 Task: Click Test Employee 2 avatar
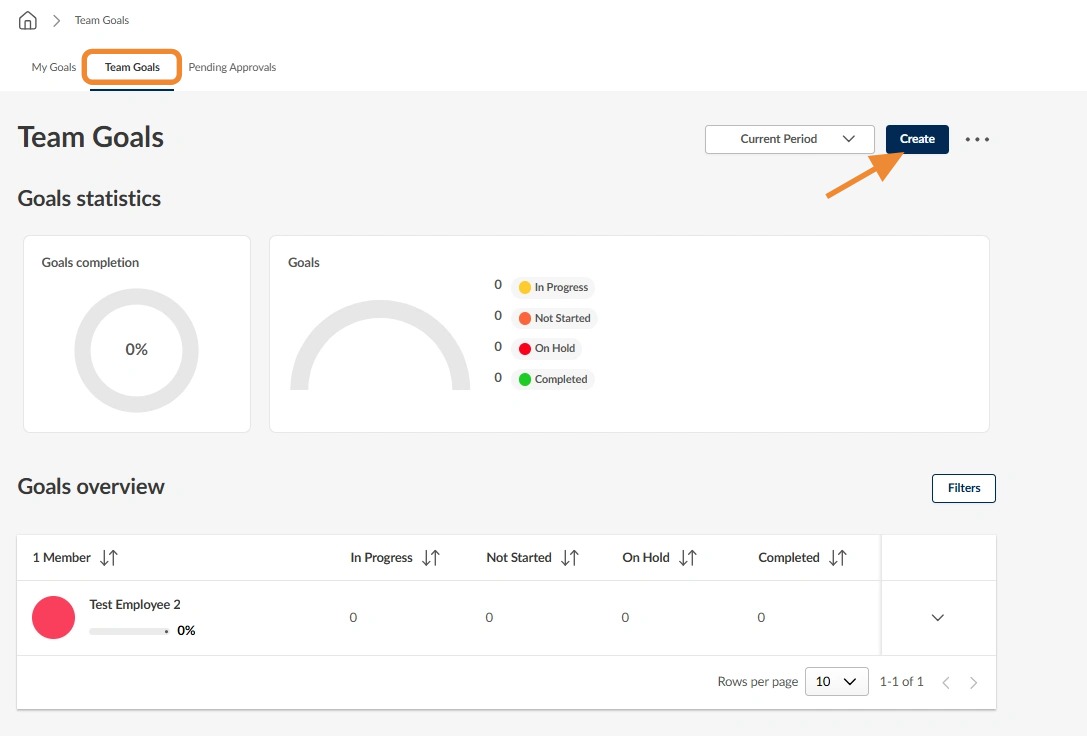53,617
